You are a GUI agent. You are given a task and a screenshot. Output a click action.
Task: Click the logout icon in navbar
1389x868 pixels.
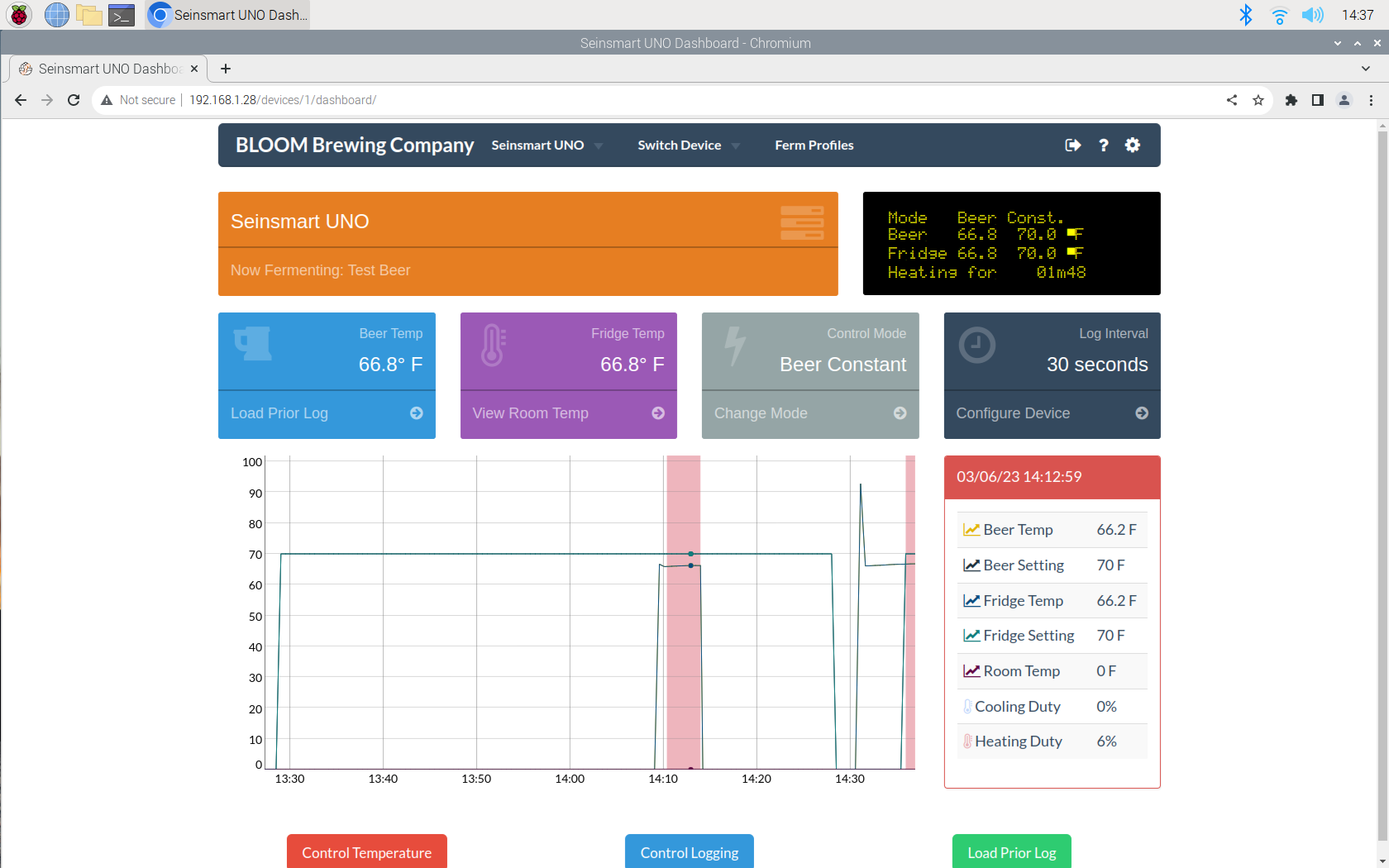click(x=1072, y=145)
